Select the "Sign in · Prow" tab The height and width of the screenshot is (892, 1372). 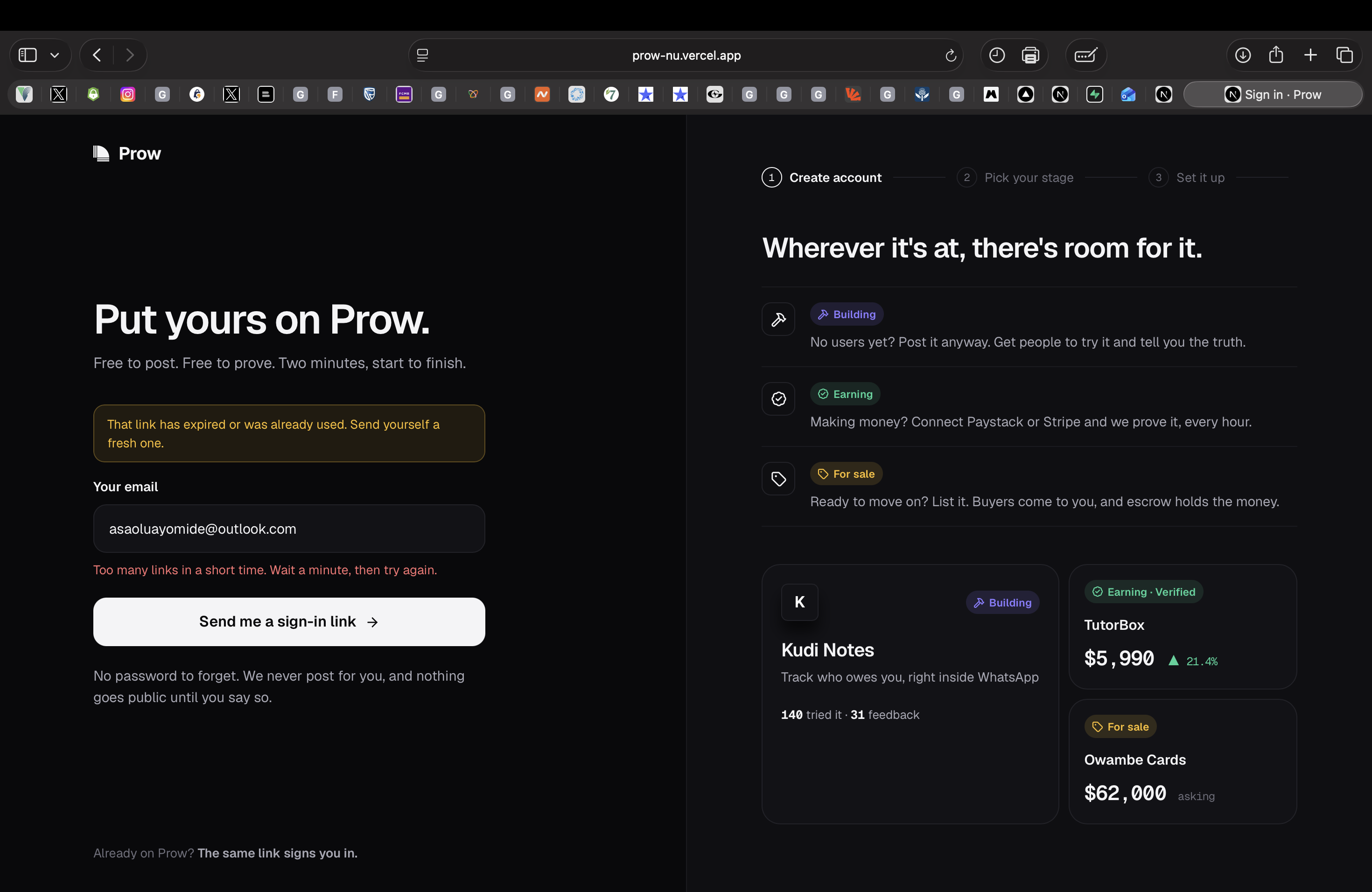(x=1273, y=95)
